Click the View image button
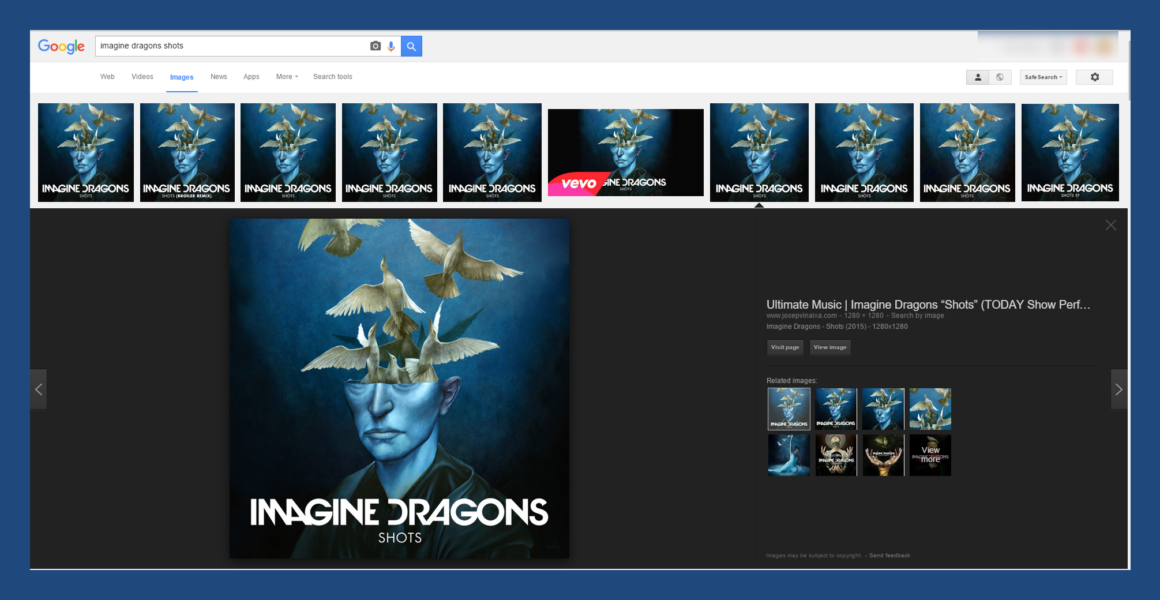Screen dimensions: 1160x600 click(831, 347)
